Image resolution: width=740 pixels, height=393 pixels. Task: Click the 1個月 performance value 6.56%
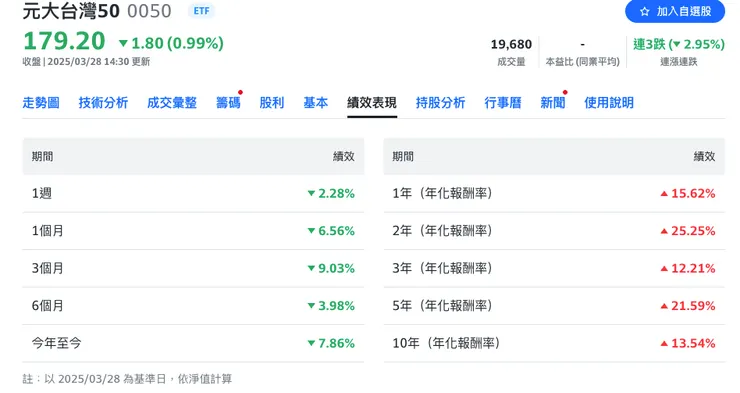coord(331,231)
